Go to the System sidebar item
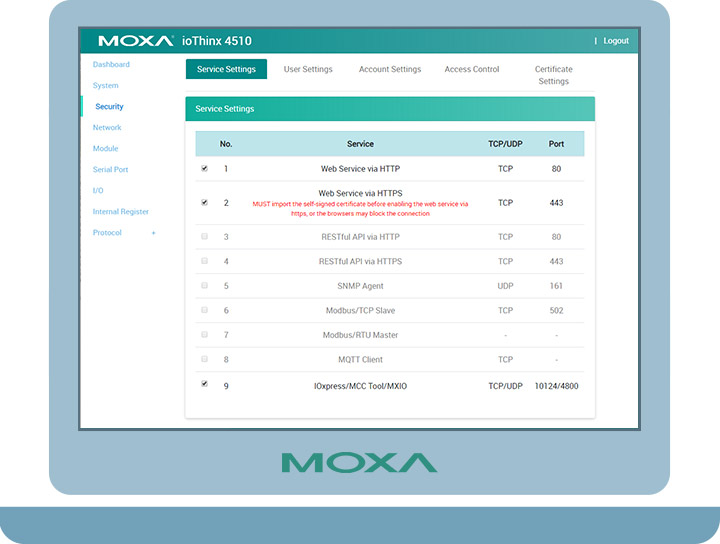This screenshot has height=544, width=720. pos(106,85)
